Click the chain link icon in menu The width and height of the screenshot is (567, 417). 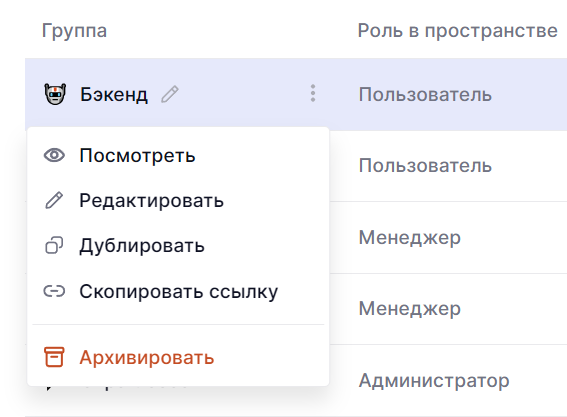click(x=54, y=291)
